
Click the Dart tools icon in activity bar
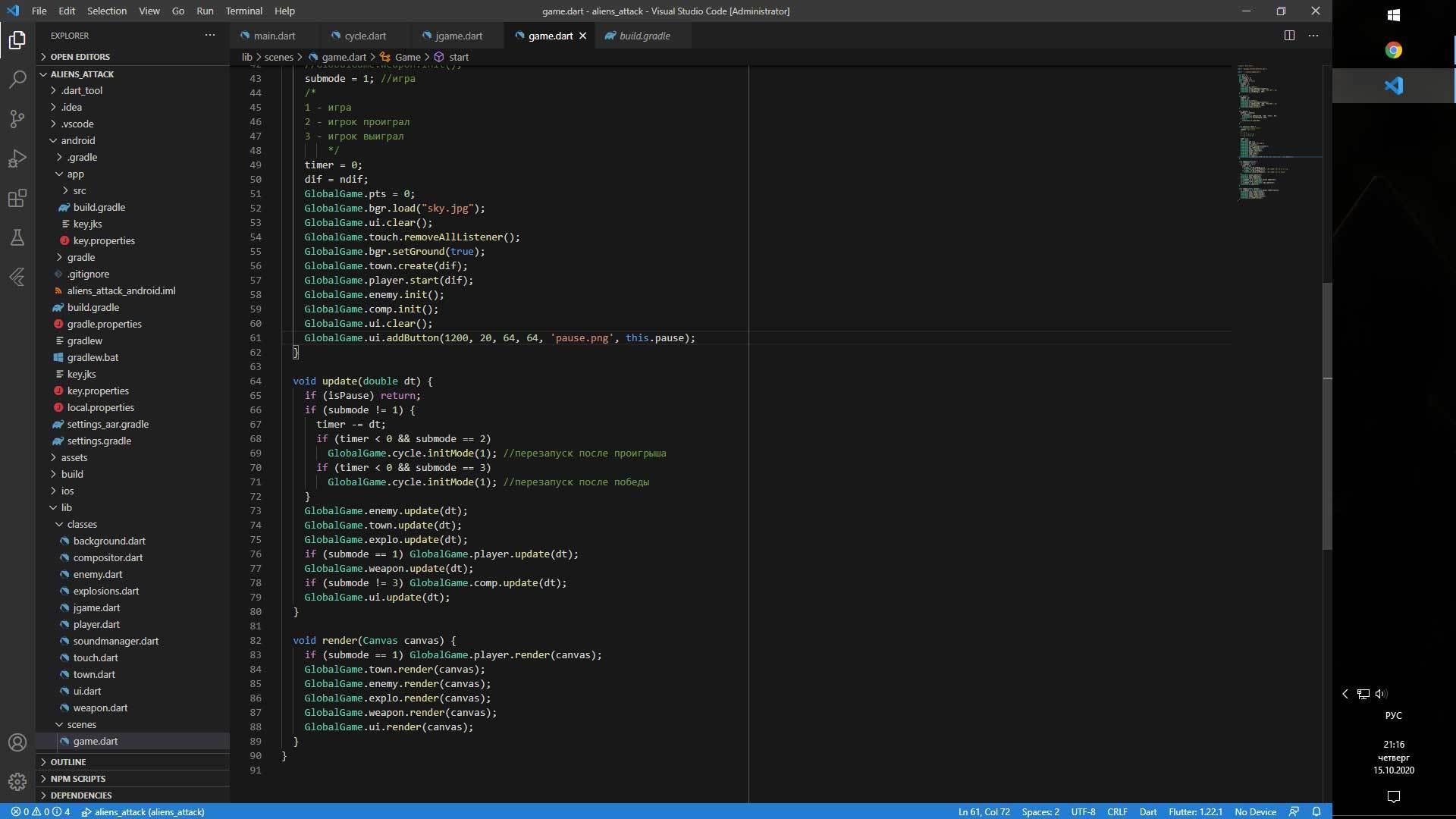[x=17, y=277]
